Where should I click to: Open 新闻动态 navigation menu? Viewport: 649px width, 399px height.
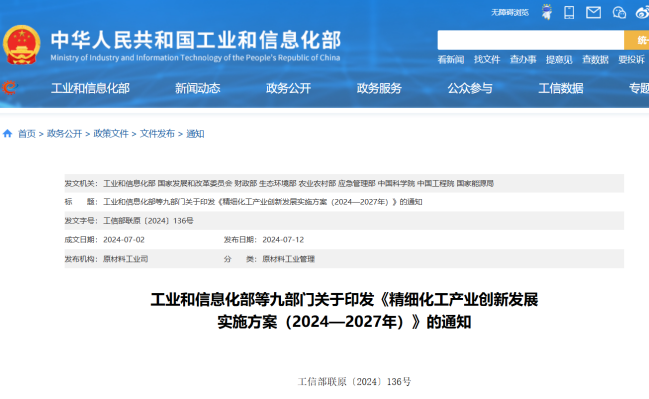[x=197, y=88]
